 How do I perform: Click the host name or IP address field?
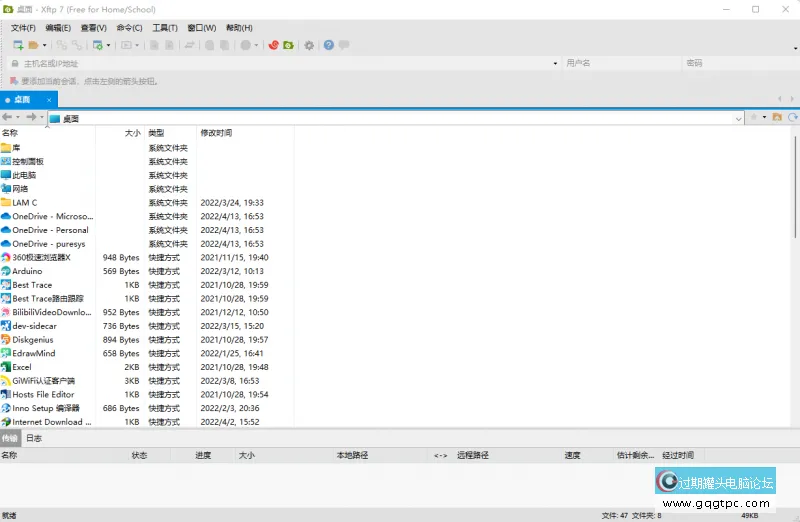click(283, 63)
